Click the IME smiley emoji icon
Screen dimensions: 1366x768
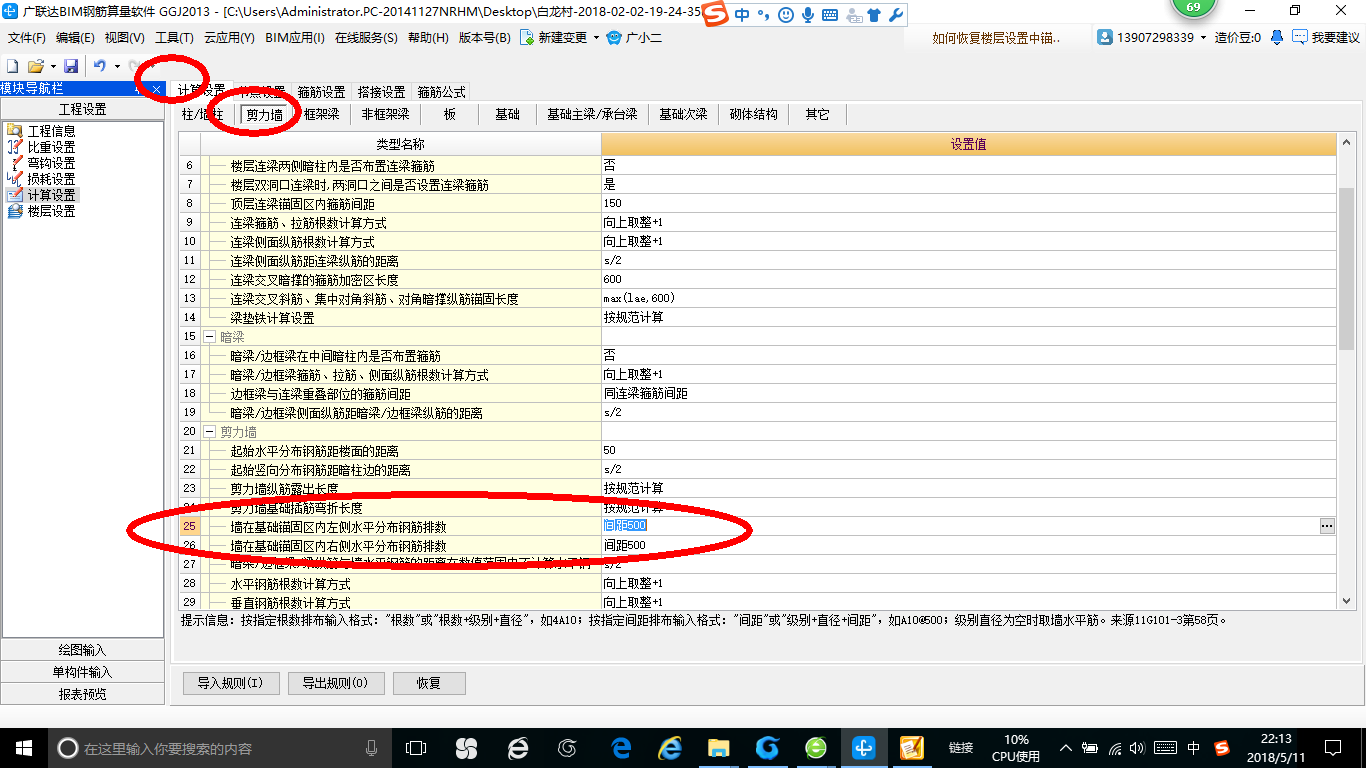(x=785, y=15)
